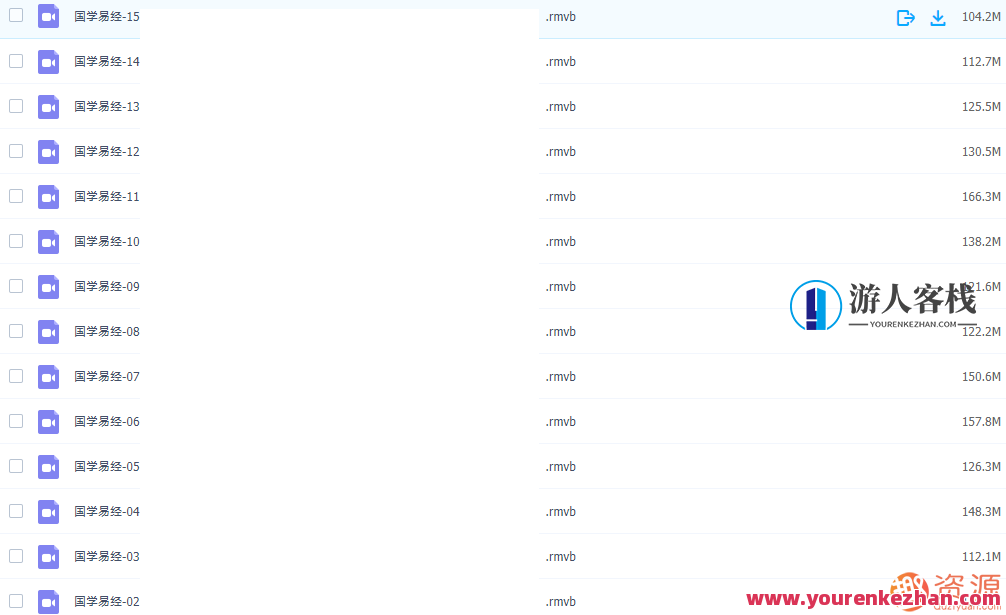Tick the checkbox for 国学易经-15
The image size is (1006, 615).
(16, 16)
